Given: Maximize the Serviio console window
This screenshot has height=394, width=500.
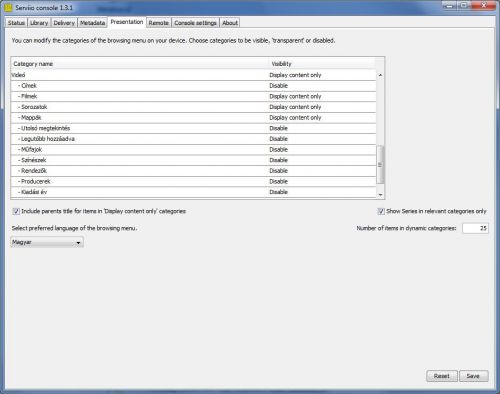Looking at the screenshot, I should 464,5.
